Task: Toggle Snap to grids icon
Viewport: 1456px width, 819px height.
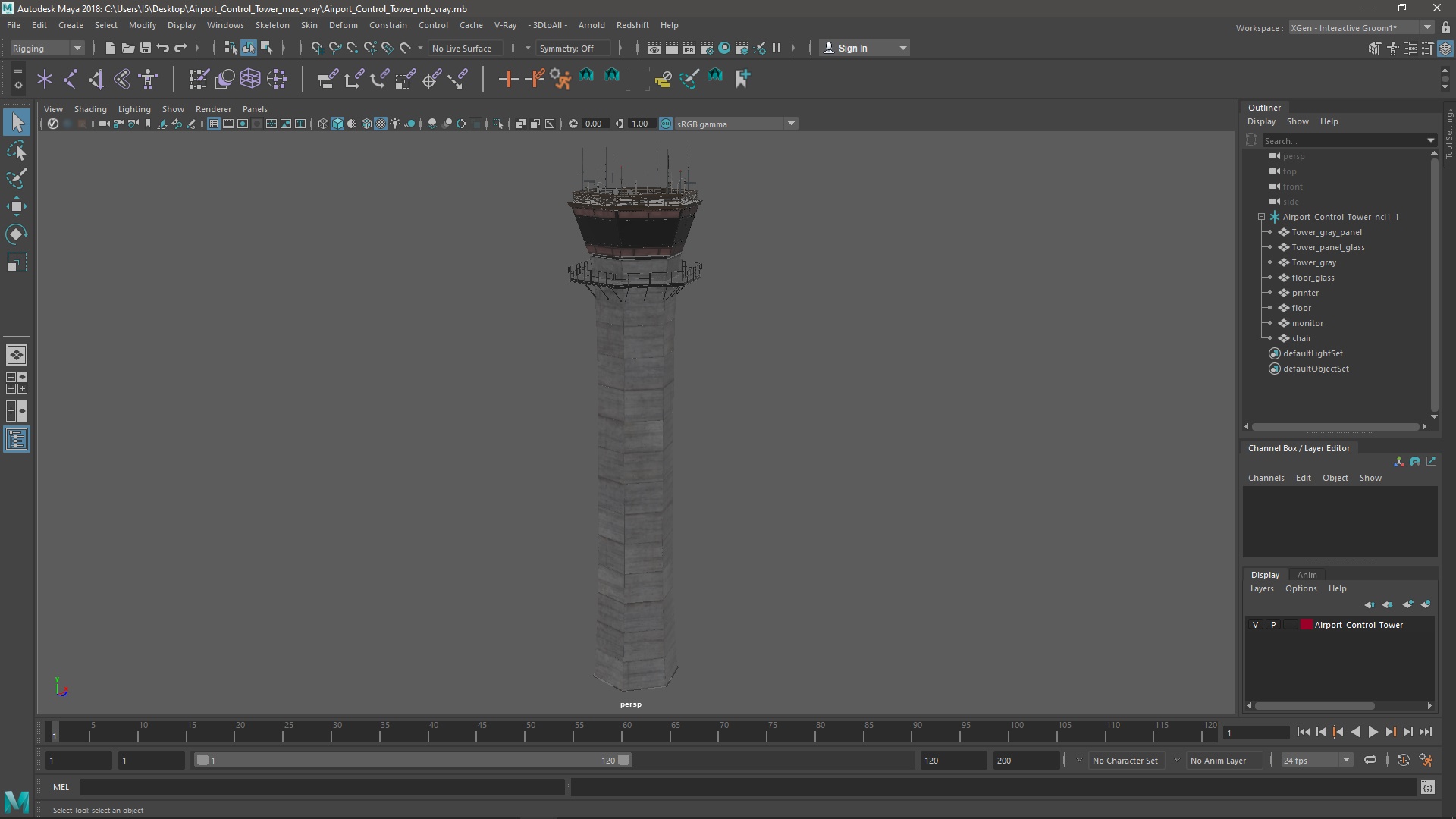Action: tap(317, 48)
